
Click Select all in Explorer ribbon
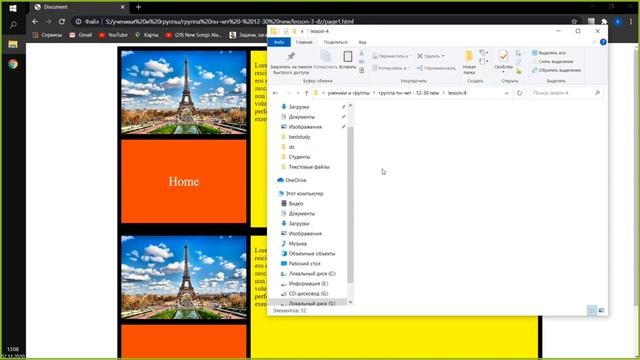tap(549, 53)
